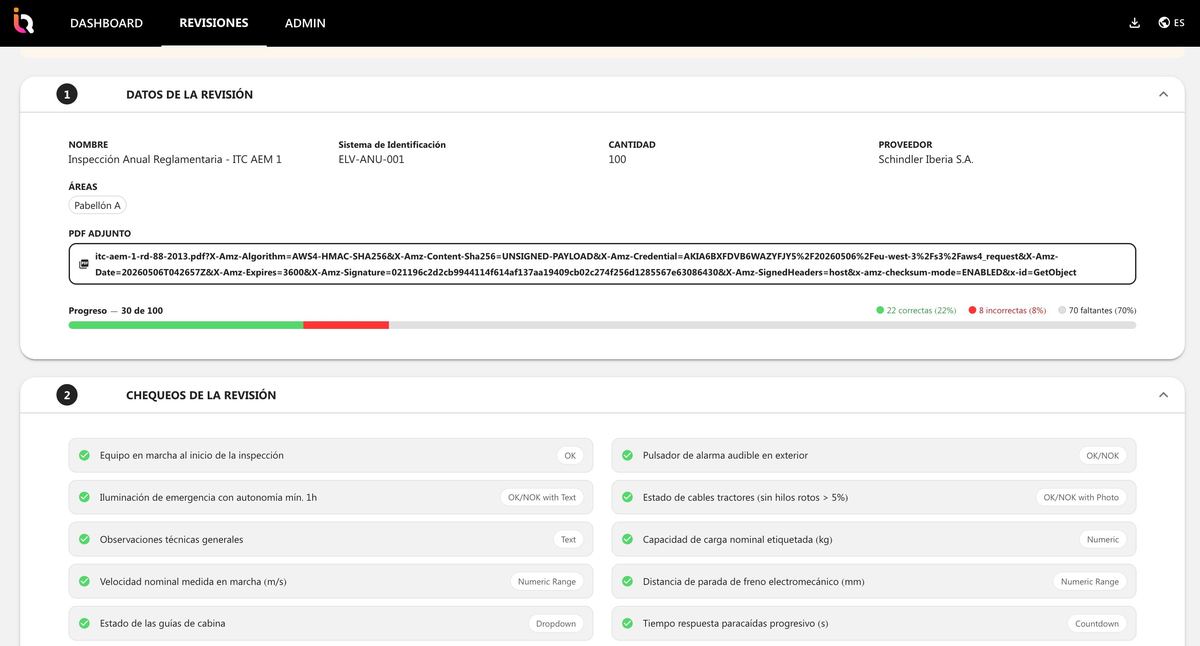Screen dimensions: 1200x646
Task: Click the Numeric badge for Capacidad de carga
Action: click(x=1103, y=540)
